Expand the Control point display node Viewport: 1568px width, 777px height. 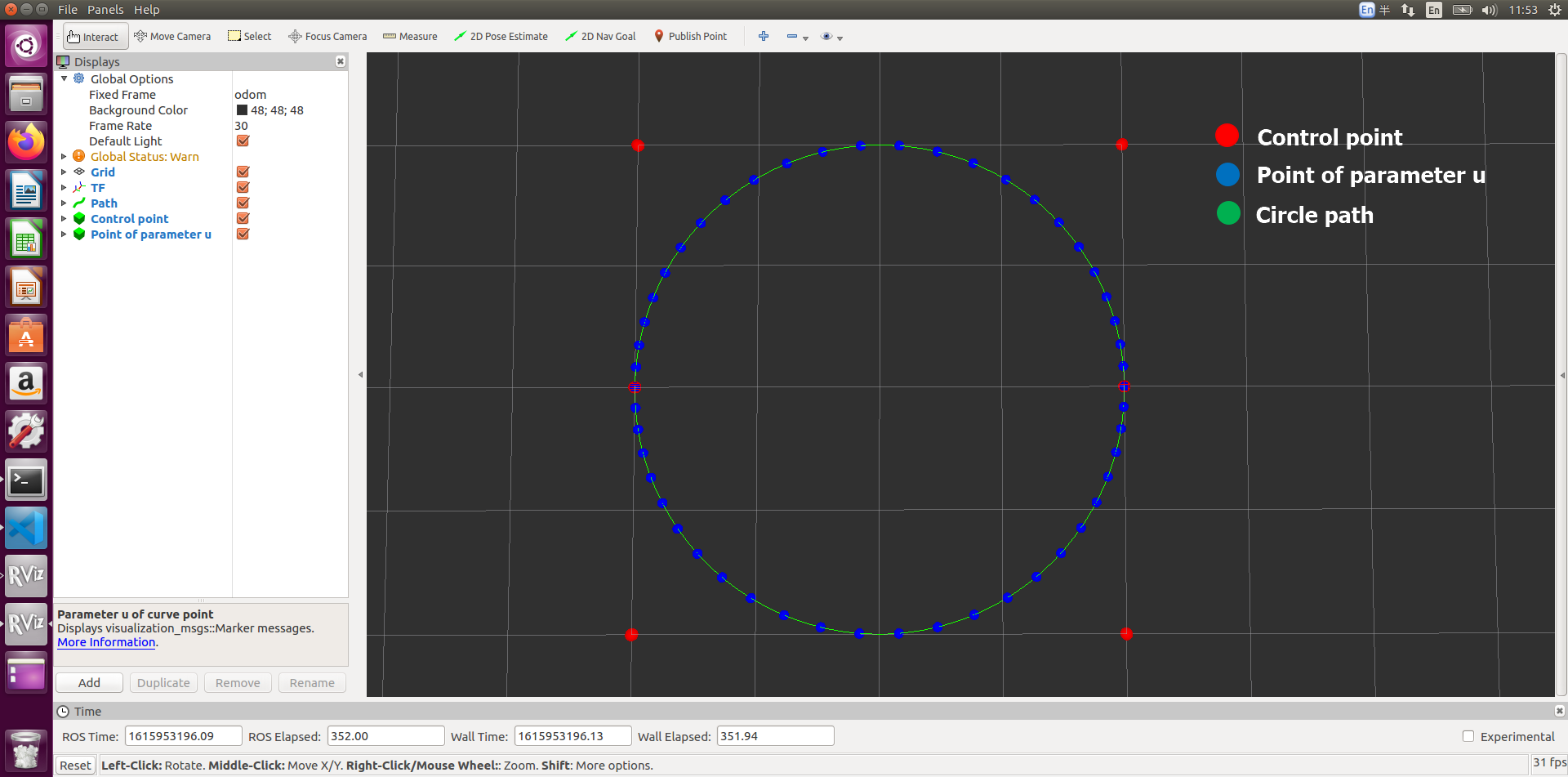[x=65, y=219]
